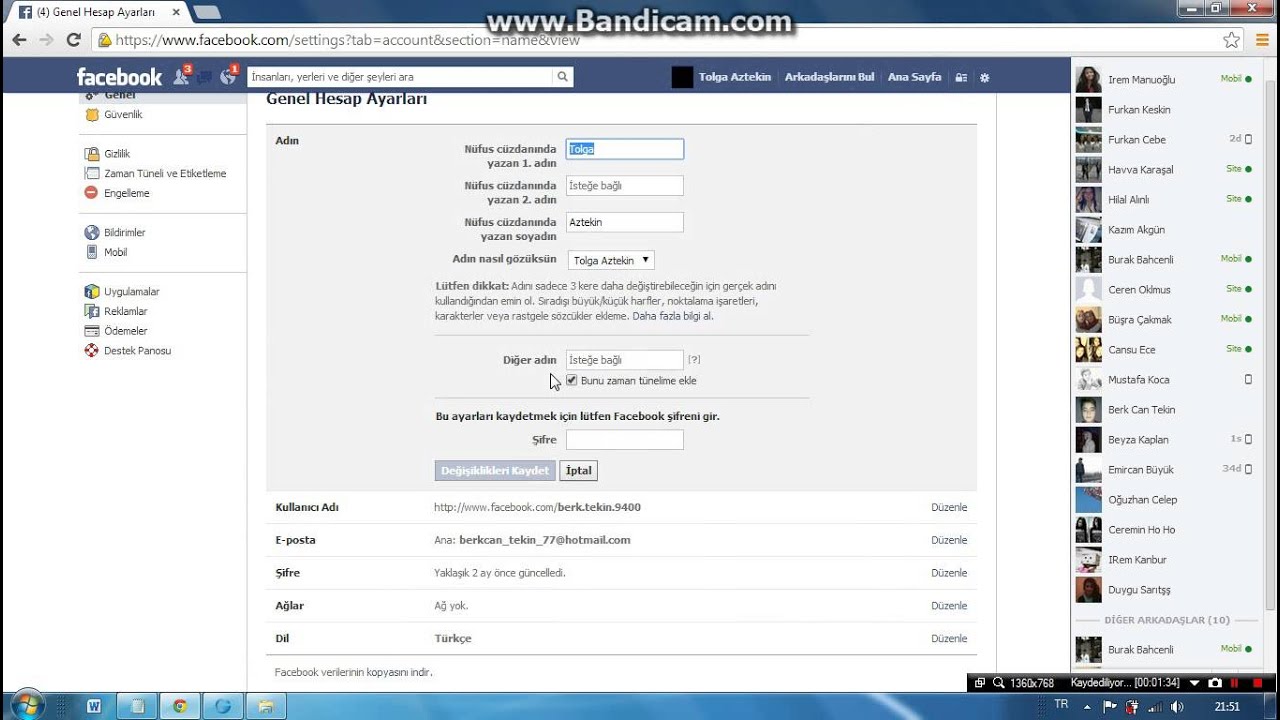Click Düzenle for Dil row
The image size is (1280, 720).
click(949, 639)
